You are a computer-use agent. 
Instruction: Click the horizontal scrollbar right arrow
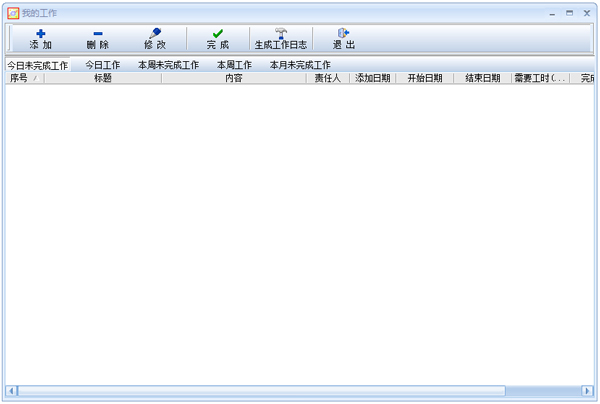(588, 391)
